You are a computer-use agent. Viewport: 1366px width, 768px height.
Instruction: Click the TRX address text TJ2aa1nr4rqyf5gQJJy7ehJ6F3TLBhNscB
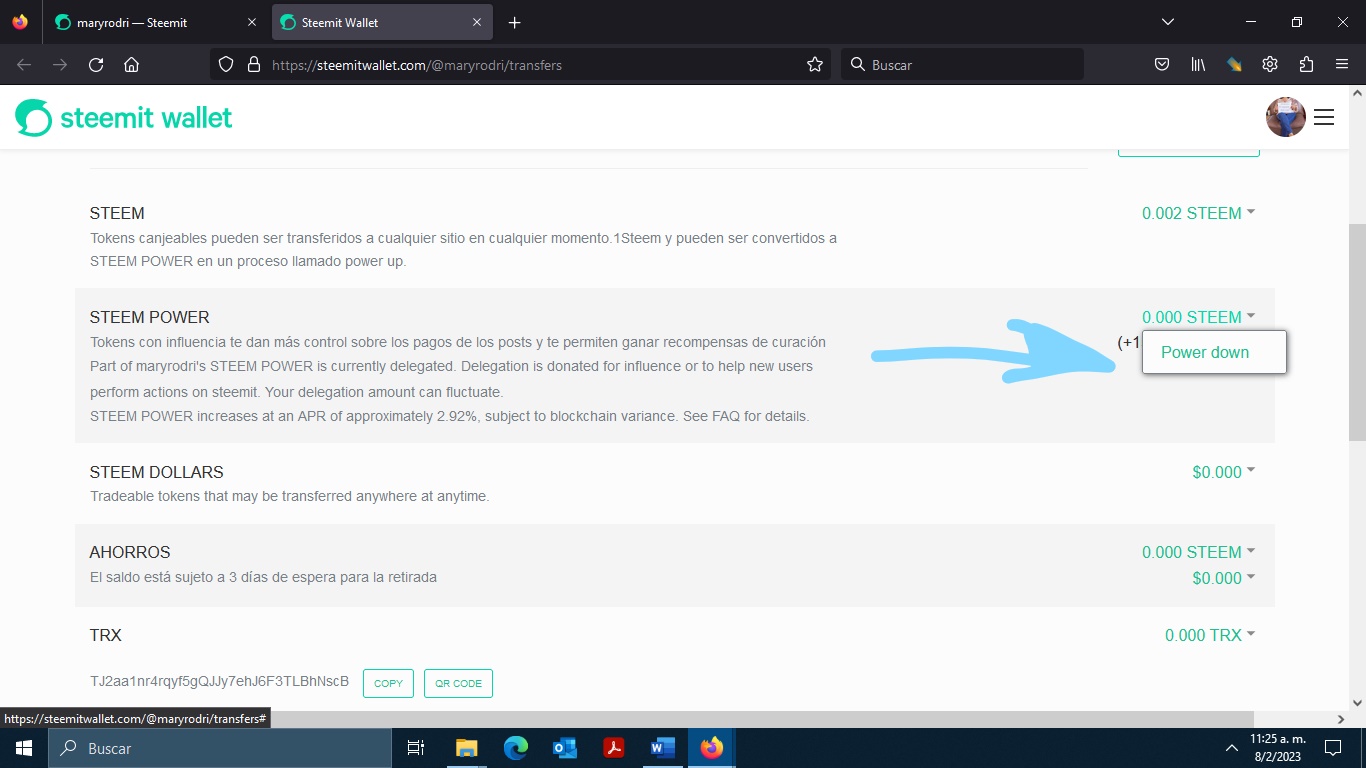pyautogui.click(x=220, y=682)
